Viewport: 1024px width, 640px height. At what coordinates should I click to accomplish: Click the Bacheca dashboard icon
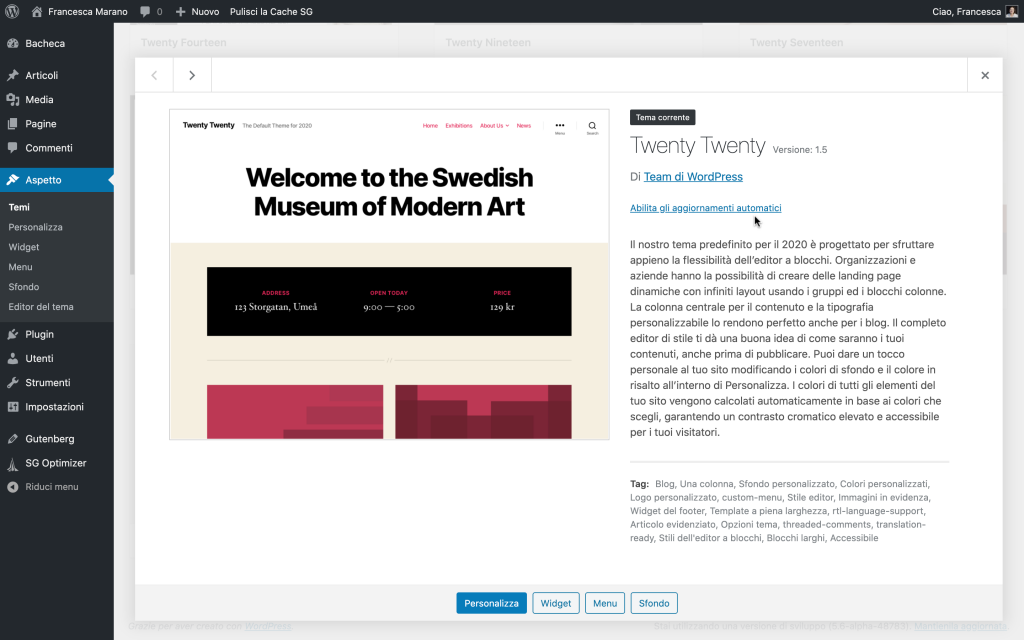point(12,43)
